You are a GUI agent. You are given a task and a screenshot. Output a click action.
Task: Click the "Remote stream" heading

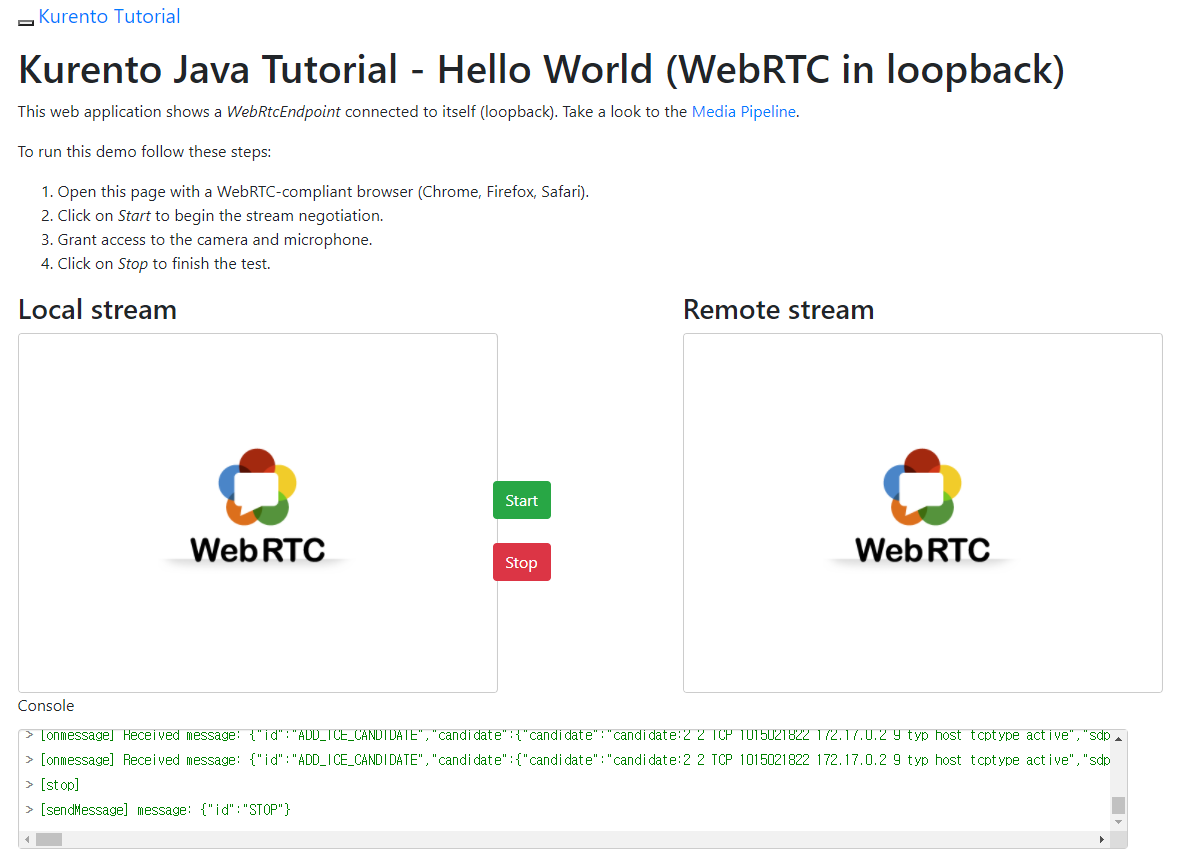[x=778, y=309]
